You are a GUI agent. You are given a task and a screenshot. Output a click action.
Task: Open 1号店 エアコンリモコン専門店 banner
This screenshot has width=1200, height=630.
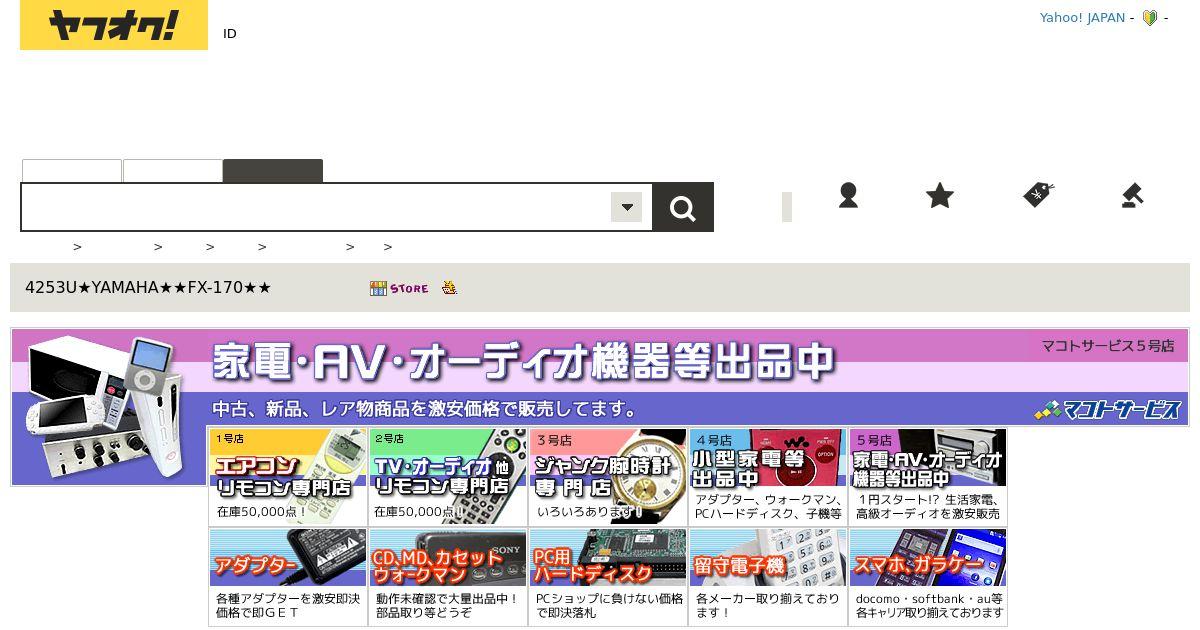[x=288, y=477]
